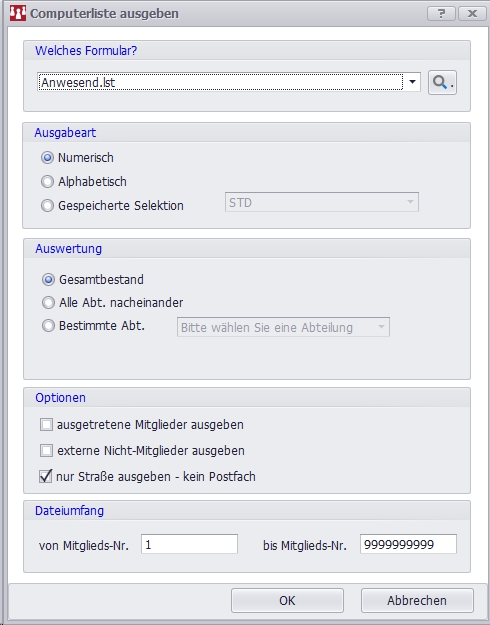The height and width of the screenshot is (625, 490).
Task: Enable ausgetretene Mitglieder ausgeben checkbox
Action: tap(46, 425)
